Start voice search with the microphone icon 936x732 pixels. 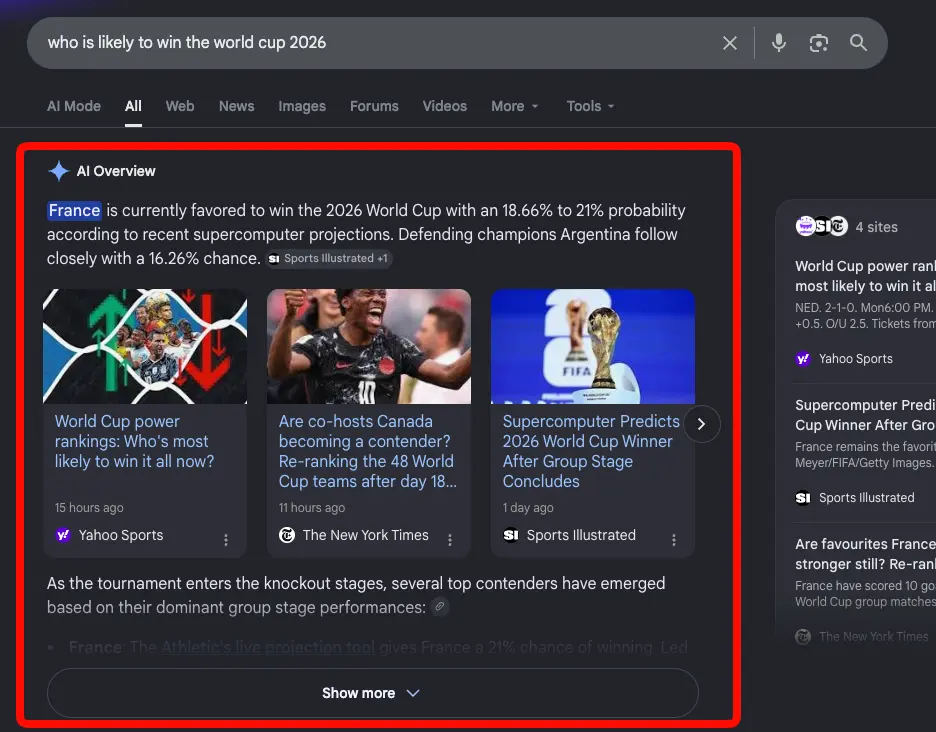coord(778,43)
